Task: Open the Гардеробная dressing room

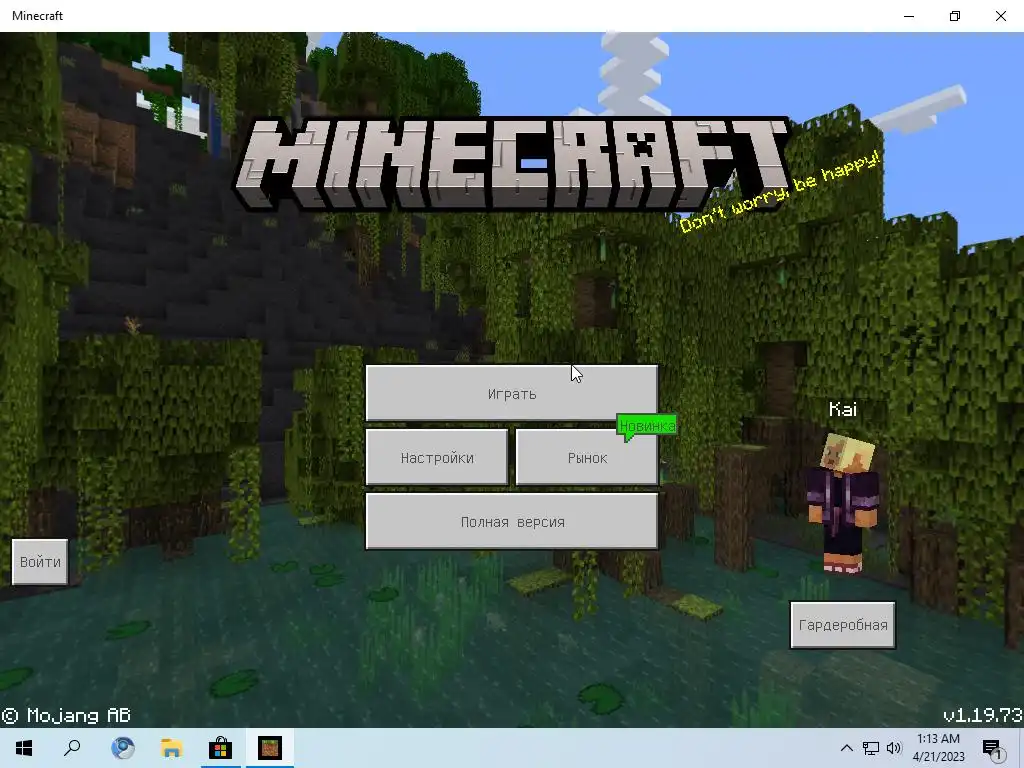Action: (x=842, y=625)
